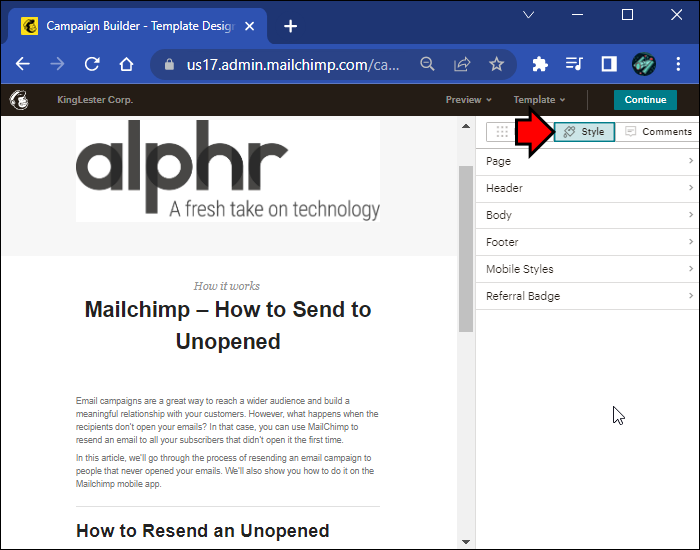Expand the Page style section
This screenshot has height=550, width=700.
[587, 161]
